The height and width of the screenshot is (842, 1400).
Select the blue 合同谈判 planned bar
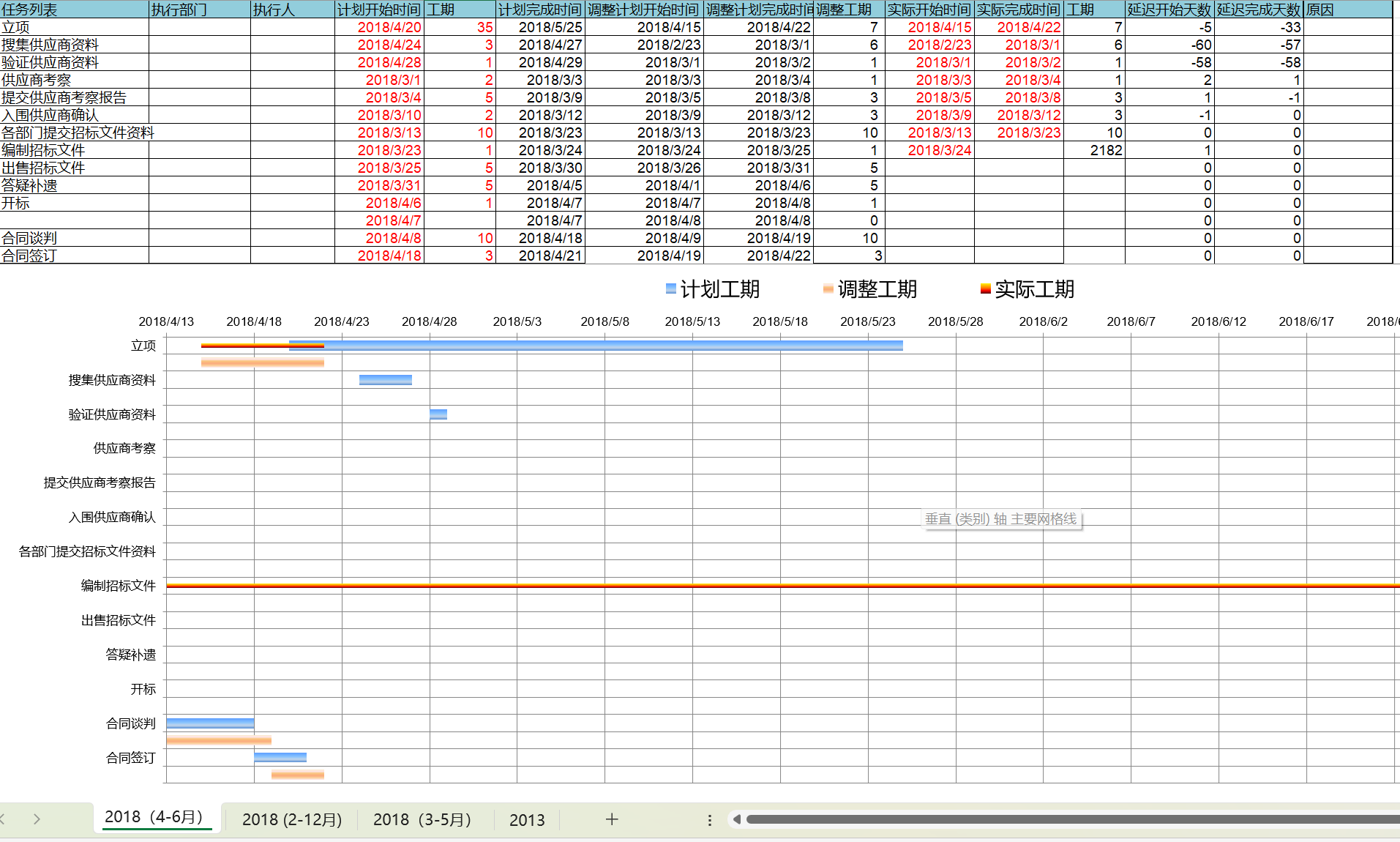(210, 723)
